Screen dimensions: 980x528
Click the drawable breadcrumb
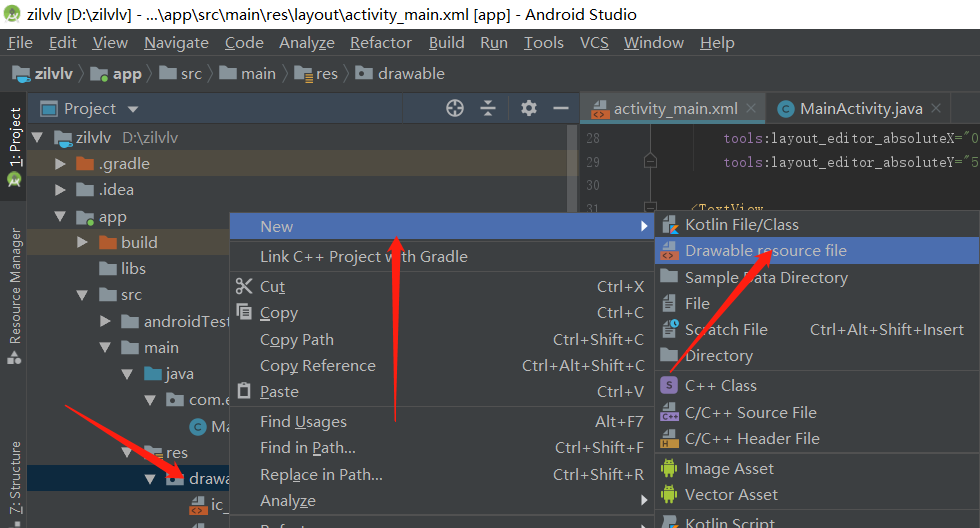click(x=400, y=74)
